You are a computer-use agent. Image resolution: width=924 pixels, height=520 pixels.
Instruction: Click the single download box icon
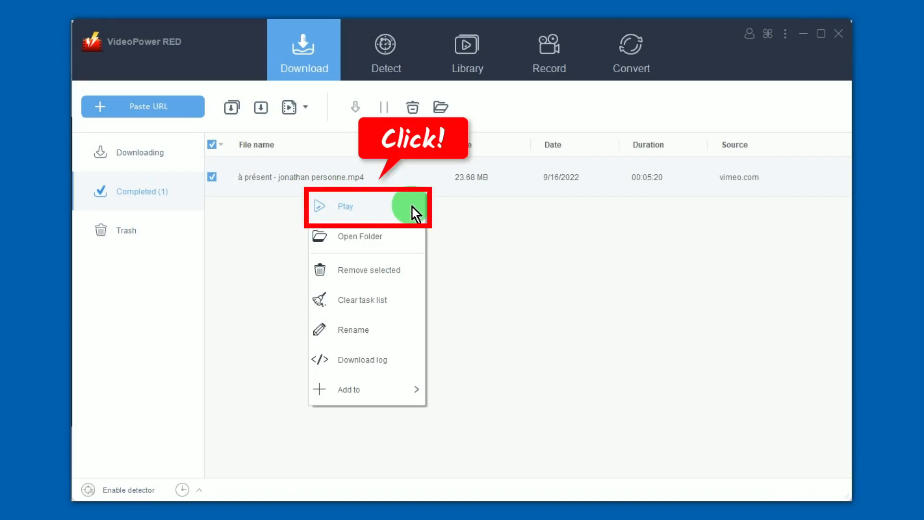260,107
